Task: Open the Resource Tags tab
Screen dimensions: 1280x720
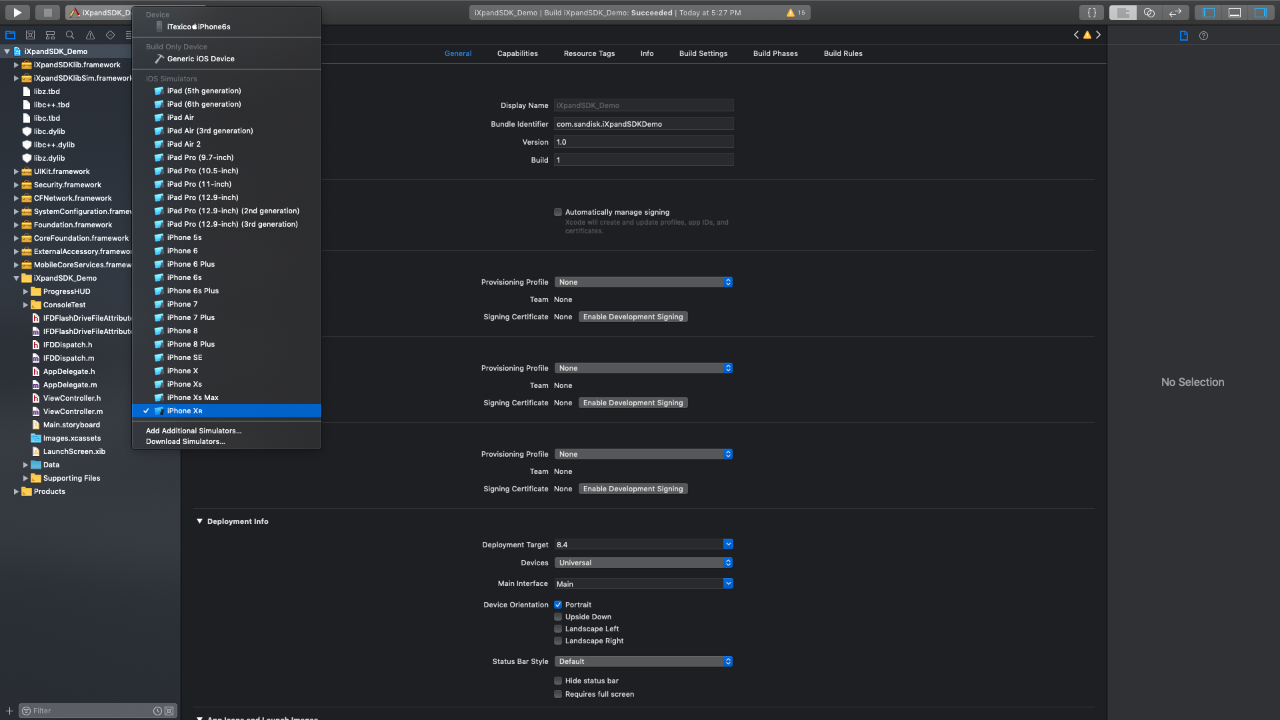Action: point(589,54)
